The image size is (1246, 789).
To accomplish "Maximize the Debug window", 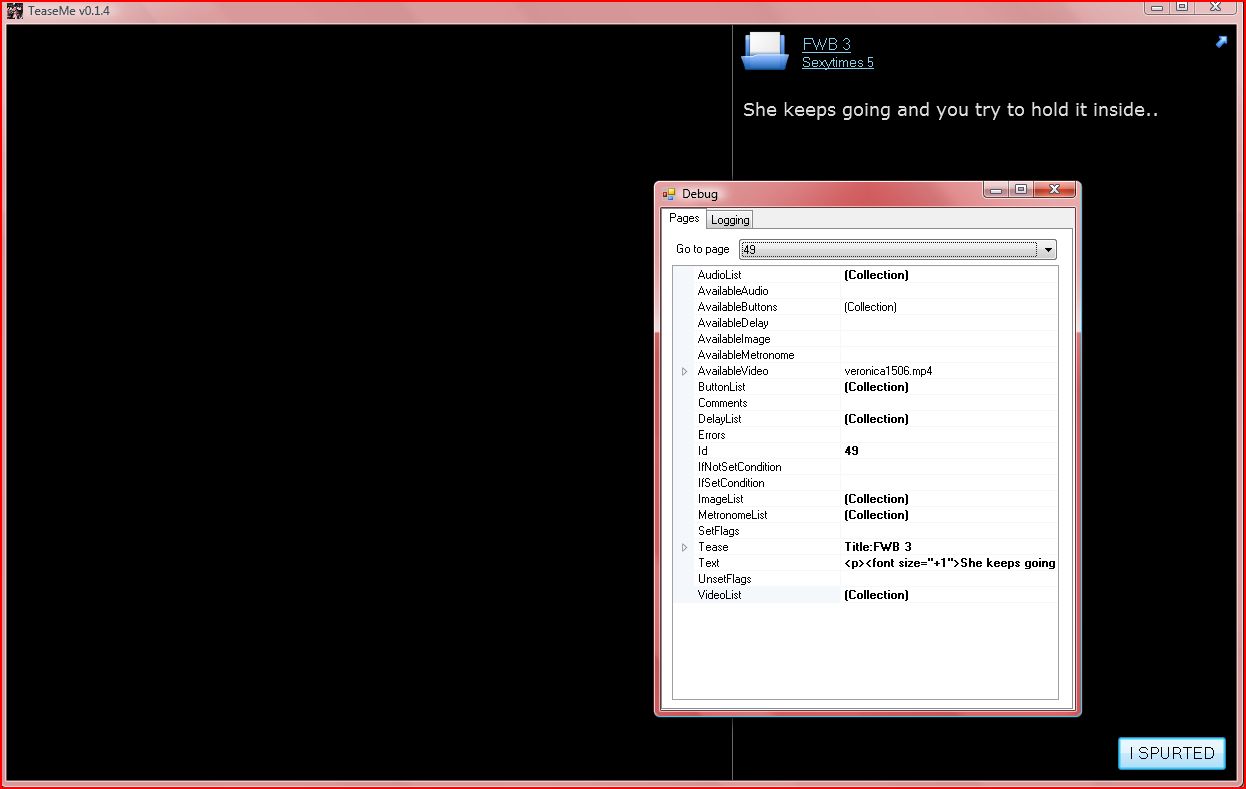I will click(1020, 189).
